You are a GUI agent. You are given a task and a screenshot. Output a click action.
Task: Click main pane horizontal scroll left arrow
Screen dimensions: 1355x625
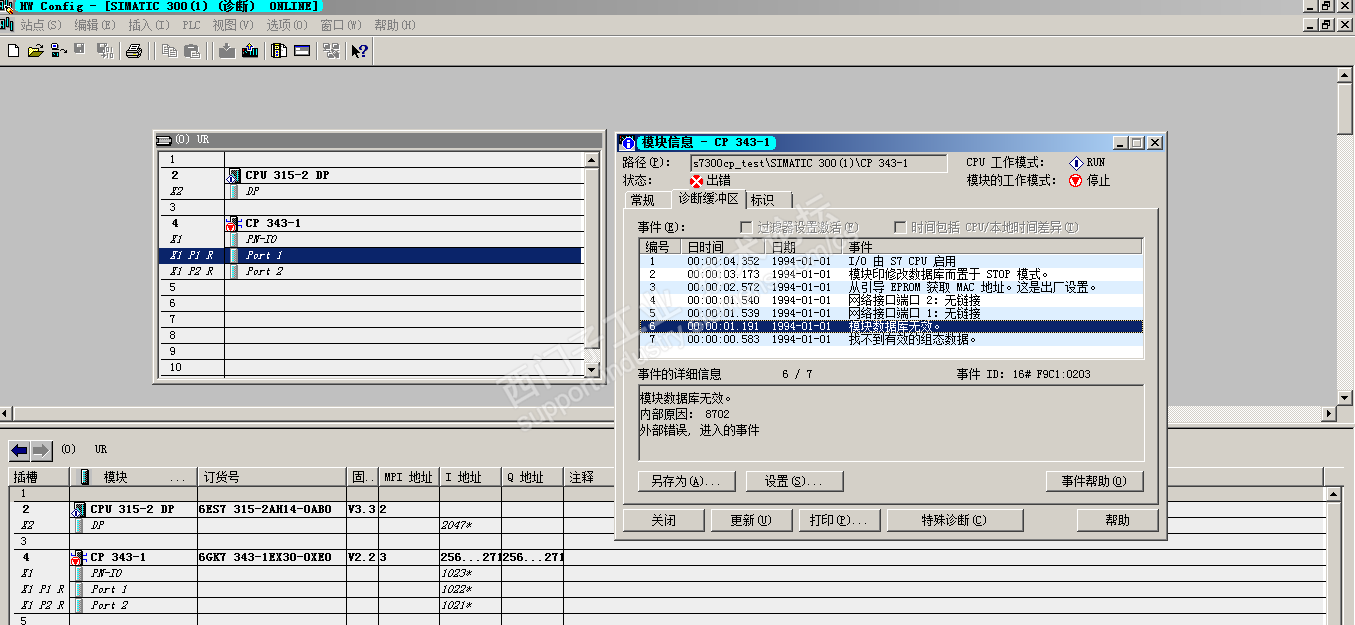click(7, 413)
